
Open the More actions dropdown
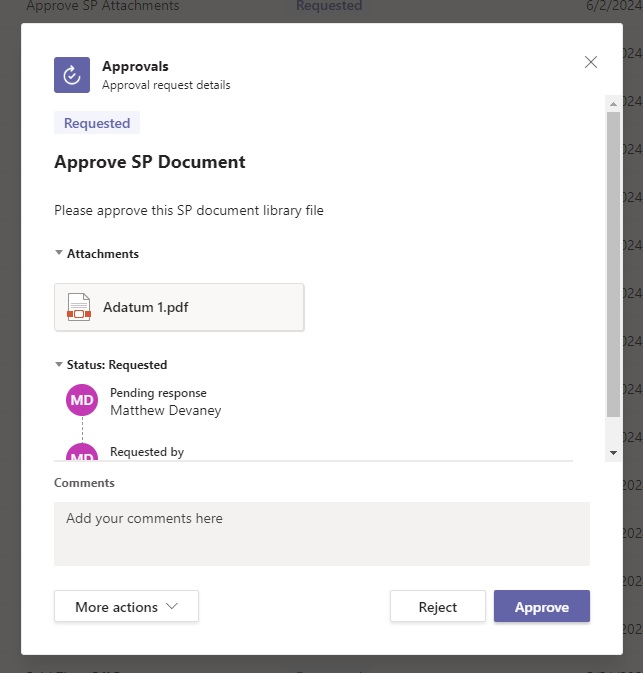[x=126, y=606]
